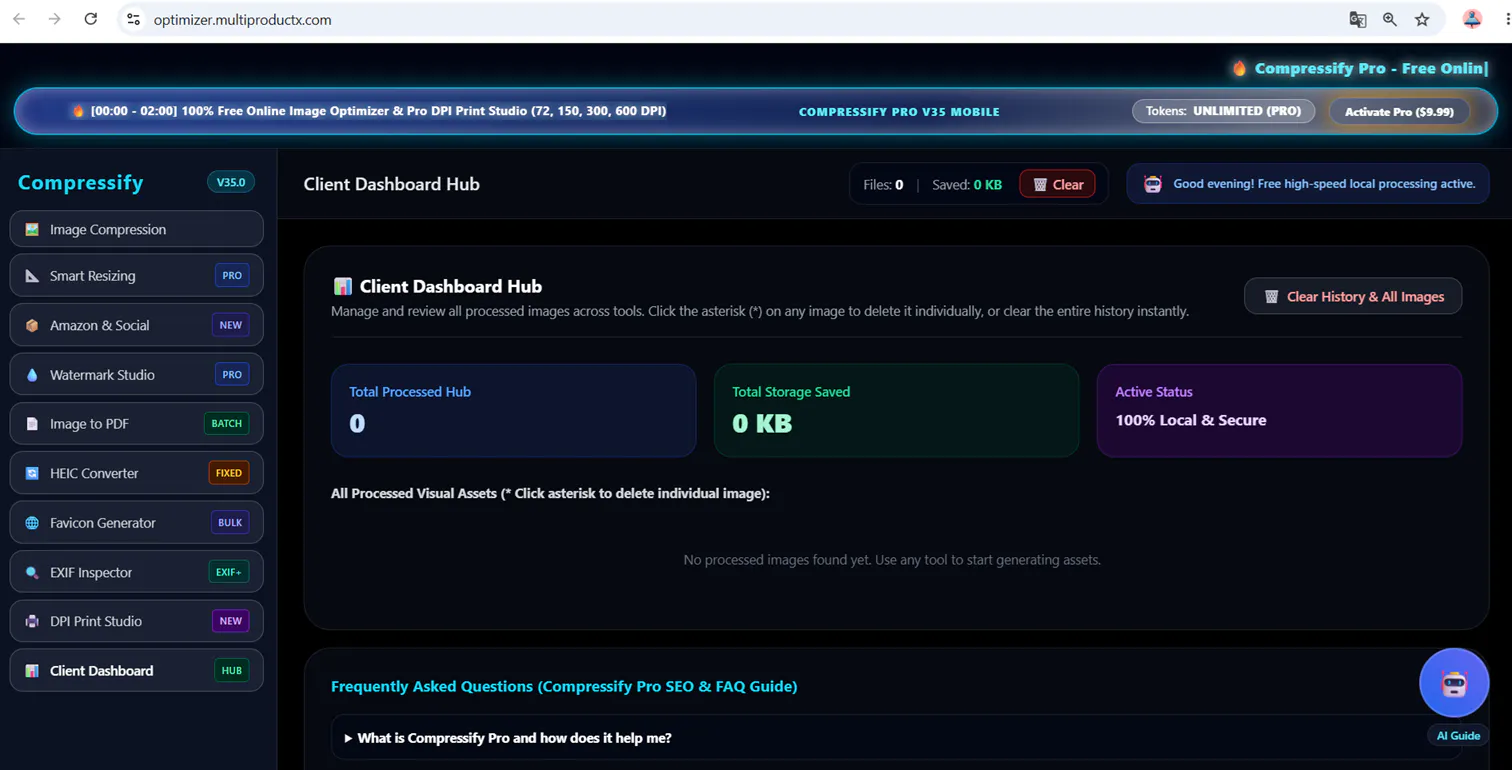Screen dimensions: 1512x770
Task: Click the Favicon Generator globe icon
Action: pos(32,523)
